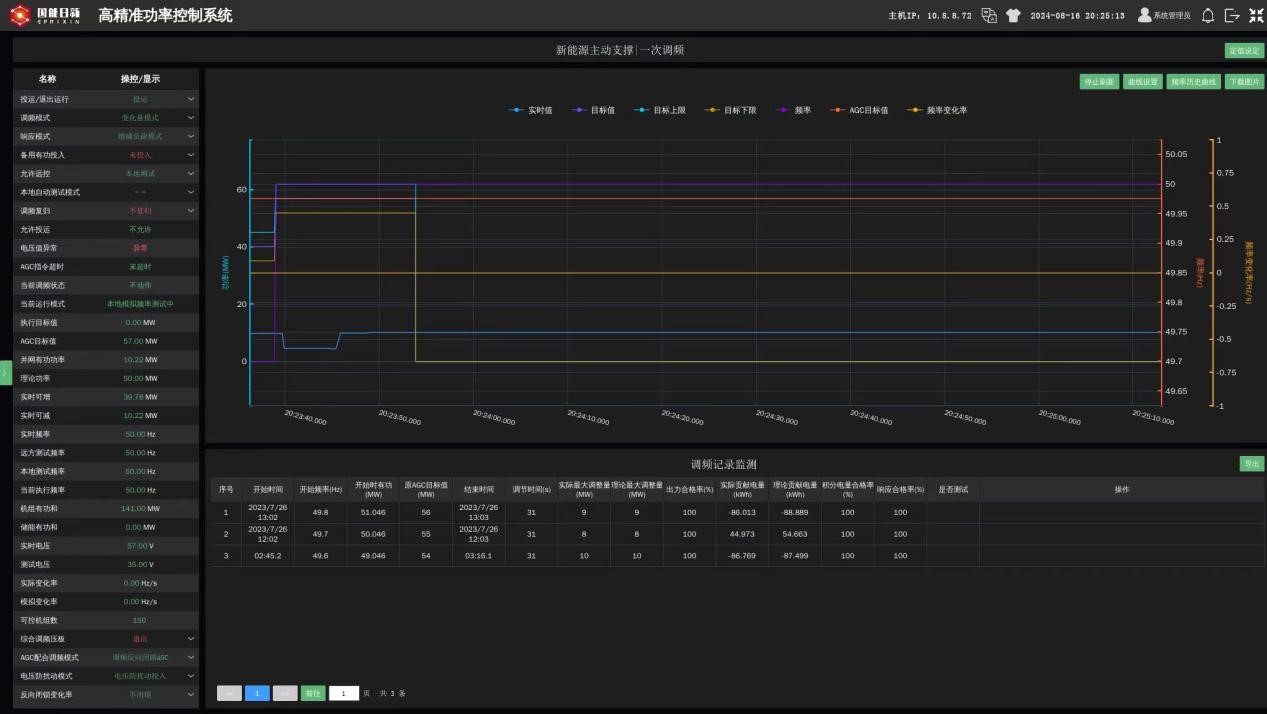Select row 3 start time 02:45.2
This screenshot has height=714, width=1267.
coord(268,556)
